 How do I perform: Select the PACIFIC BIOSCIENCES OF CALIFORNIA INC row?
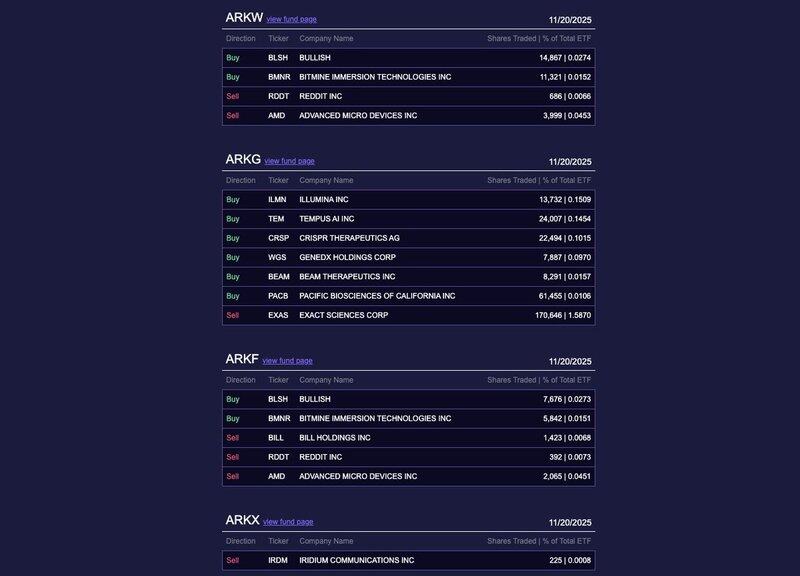408,296
